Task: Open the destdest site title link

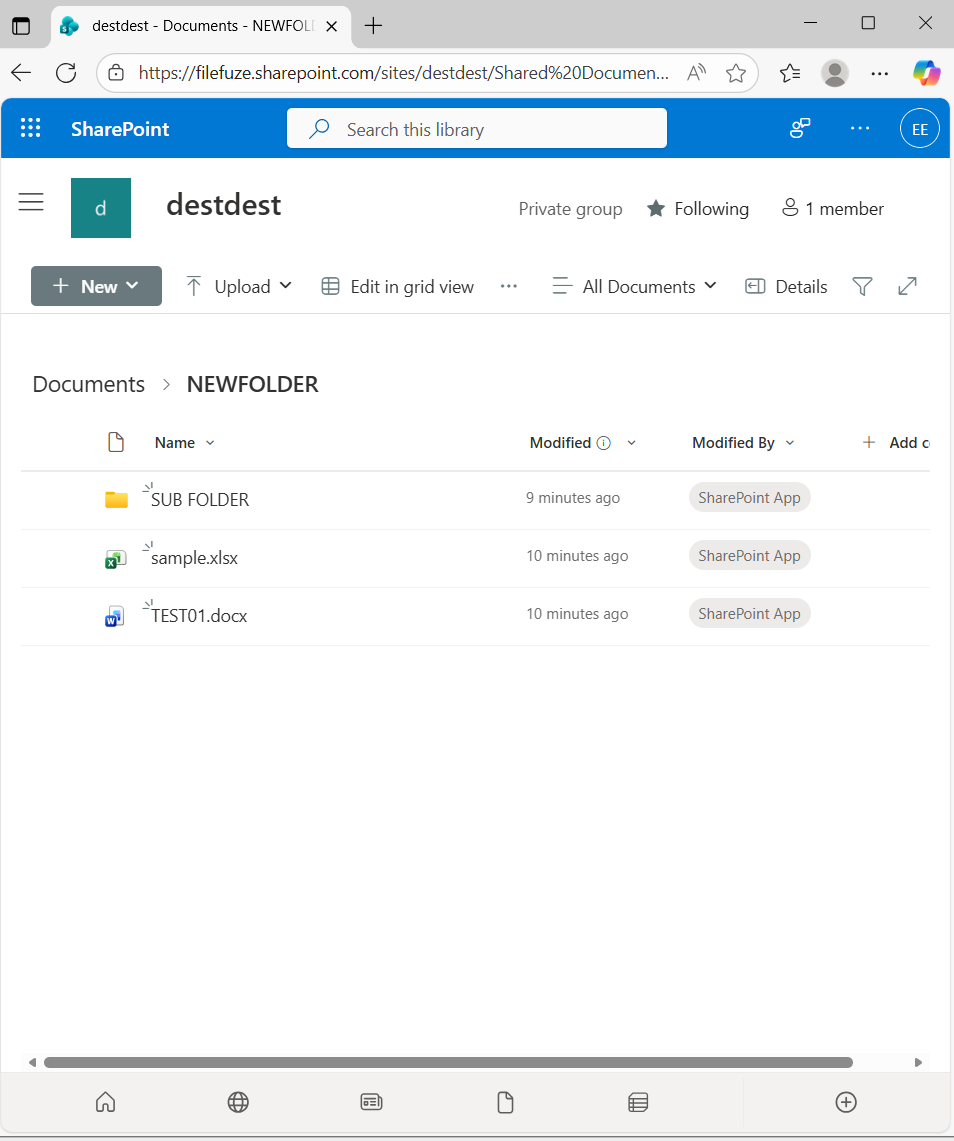Action: [223, 206]
